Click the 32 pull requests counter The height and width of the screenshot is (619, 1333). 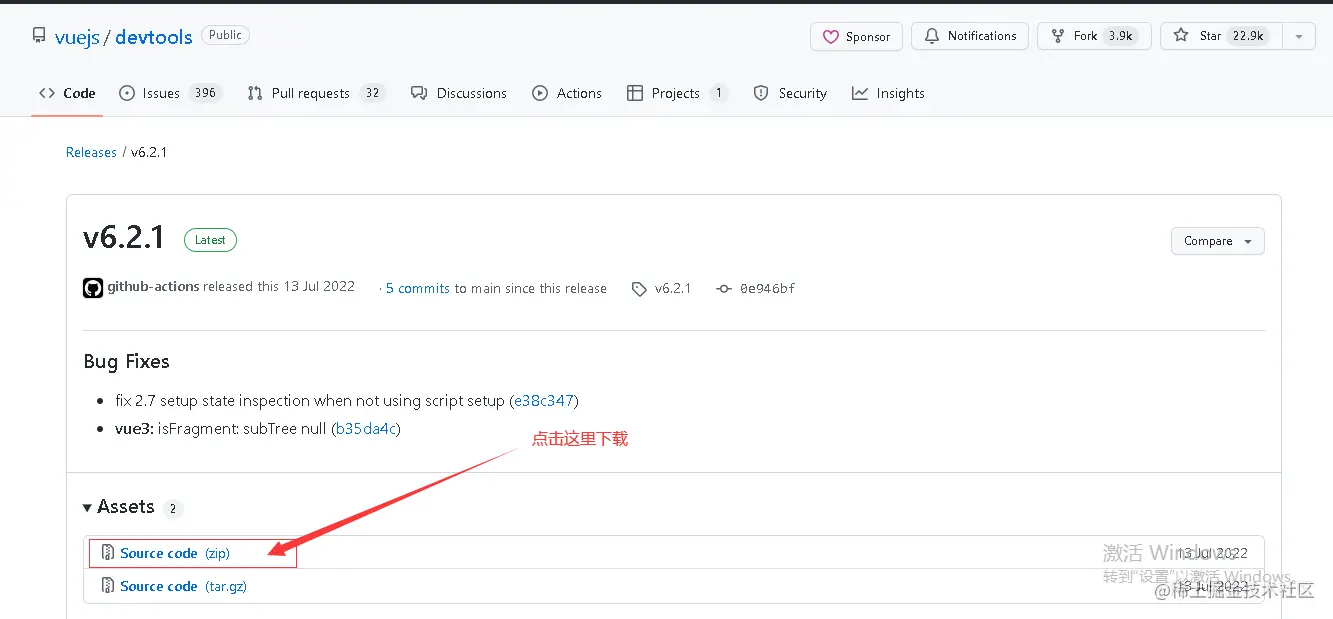click(372, 93)
